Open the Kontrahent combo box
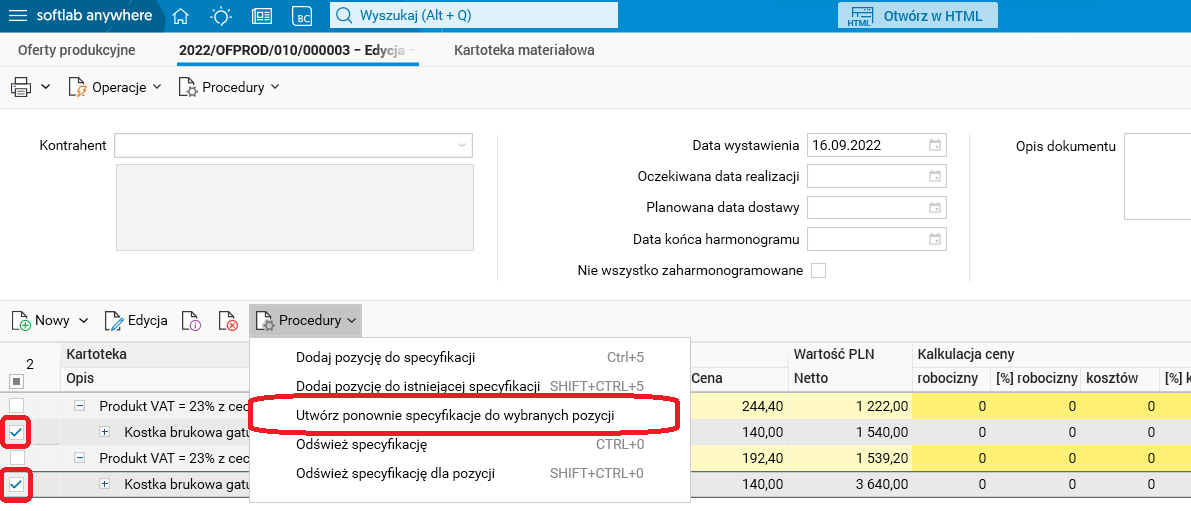The image size is (1191, 511). 293,145
